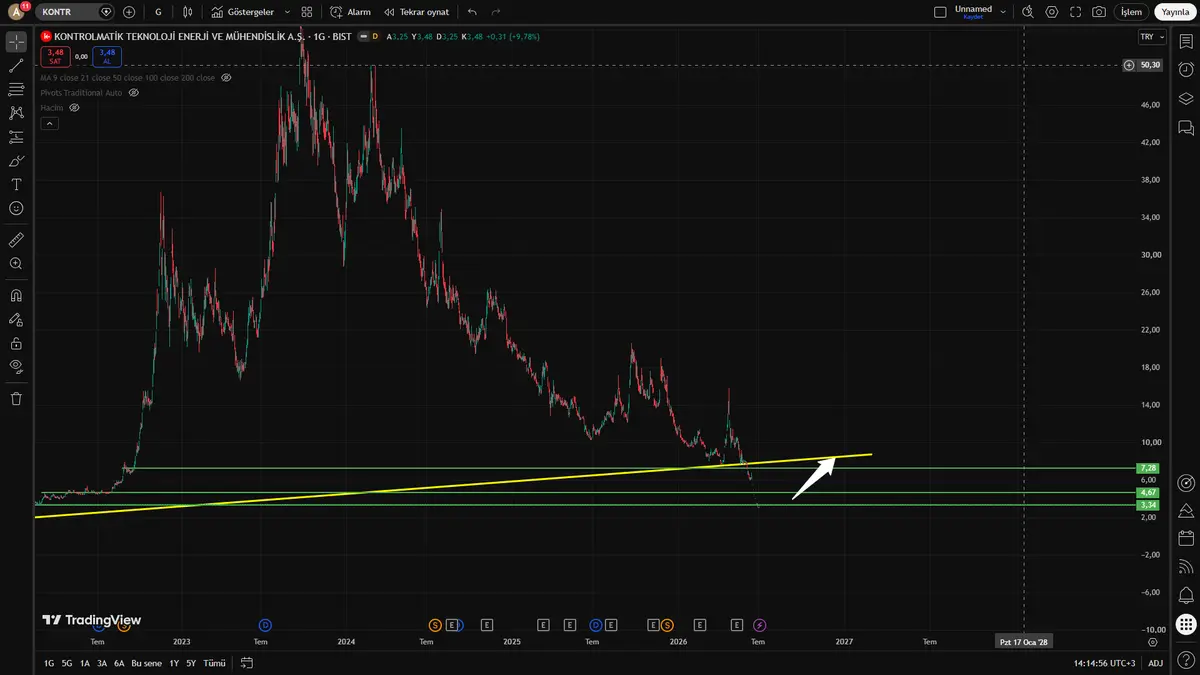This screenshot has height=675, width=1200.
Task: Select the Bu sene range
Action: 146,663
